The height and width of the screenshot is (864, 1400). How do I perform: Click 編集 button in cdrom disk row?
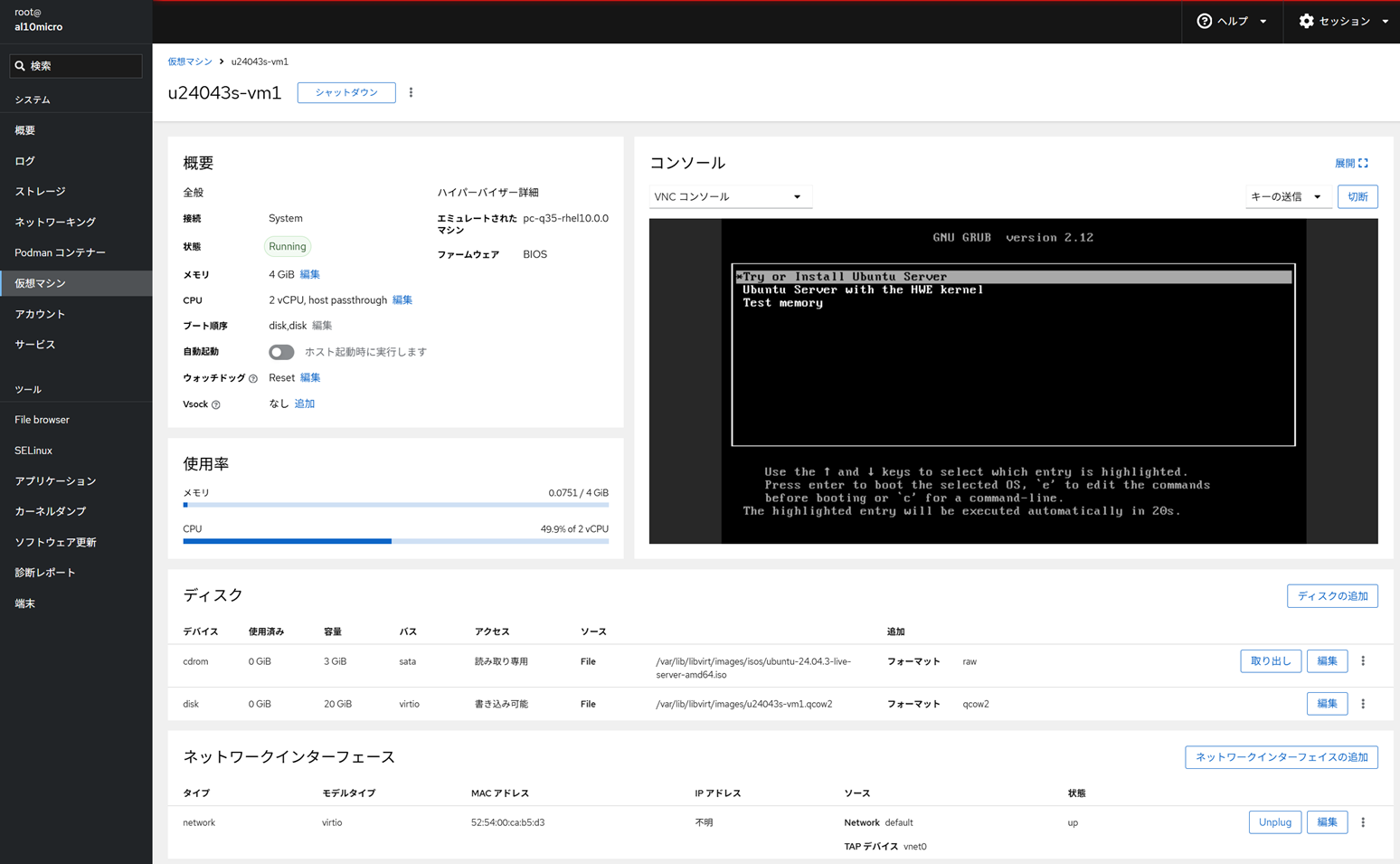click(1327, 661)
